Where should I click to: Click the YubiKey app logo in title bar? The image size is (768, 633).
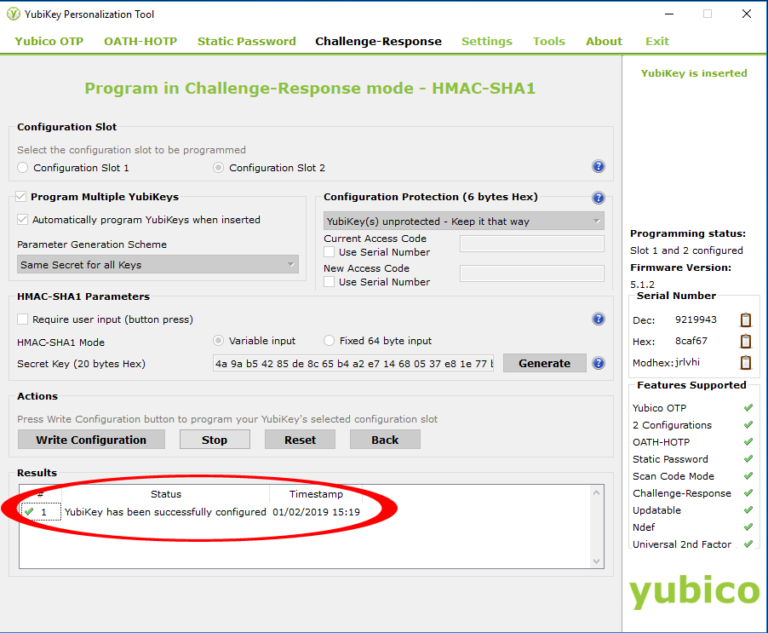(13, 14)
